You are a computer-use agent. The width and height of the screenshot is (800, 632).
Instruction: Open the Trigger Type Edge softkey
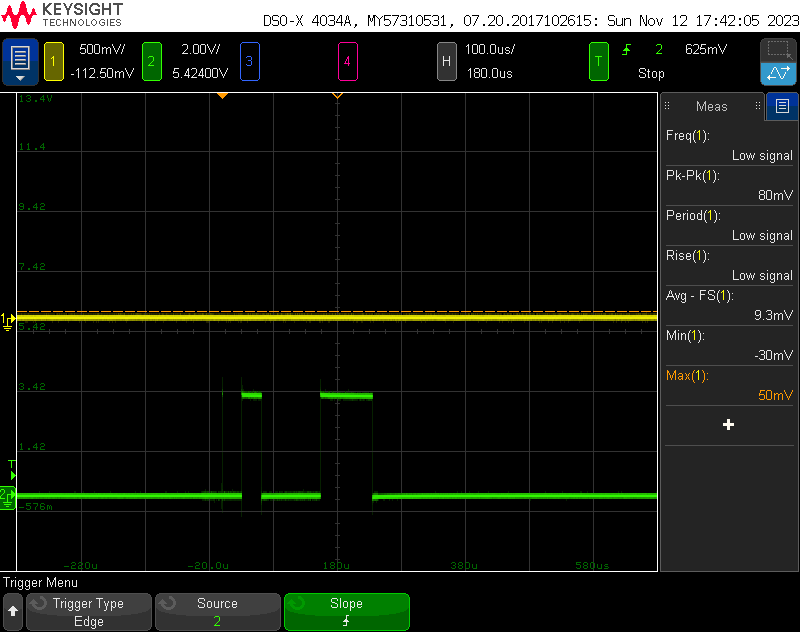(x=89, y=612)
